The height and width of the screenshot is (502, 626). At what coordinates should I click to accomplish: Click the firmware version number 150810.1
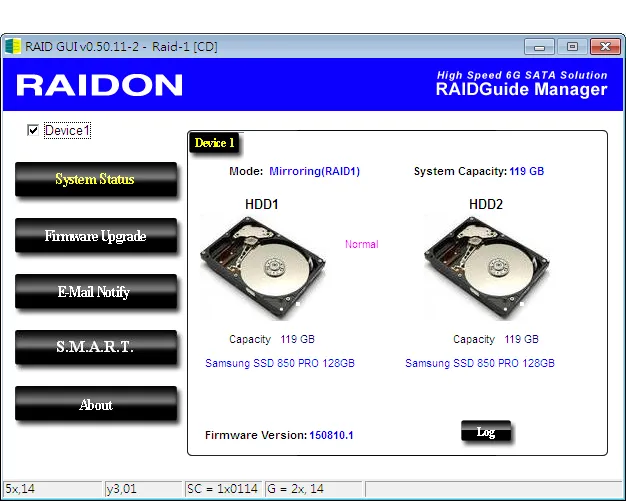click(x=331, y=435)
